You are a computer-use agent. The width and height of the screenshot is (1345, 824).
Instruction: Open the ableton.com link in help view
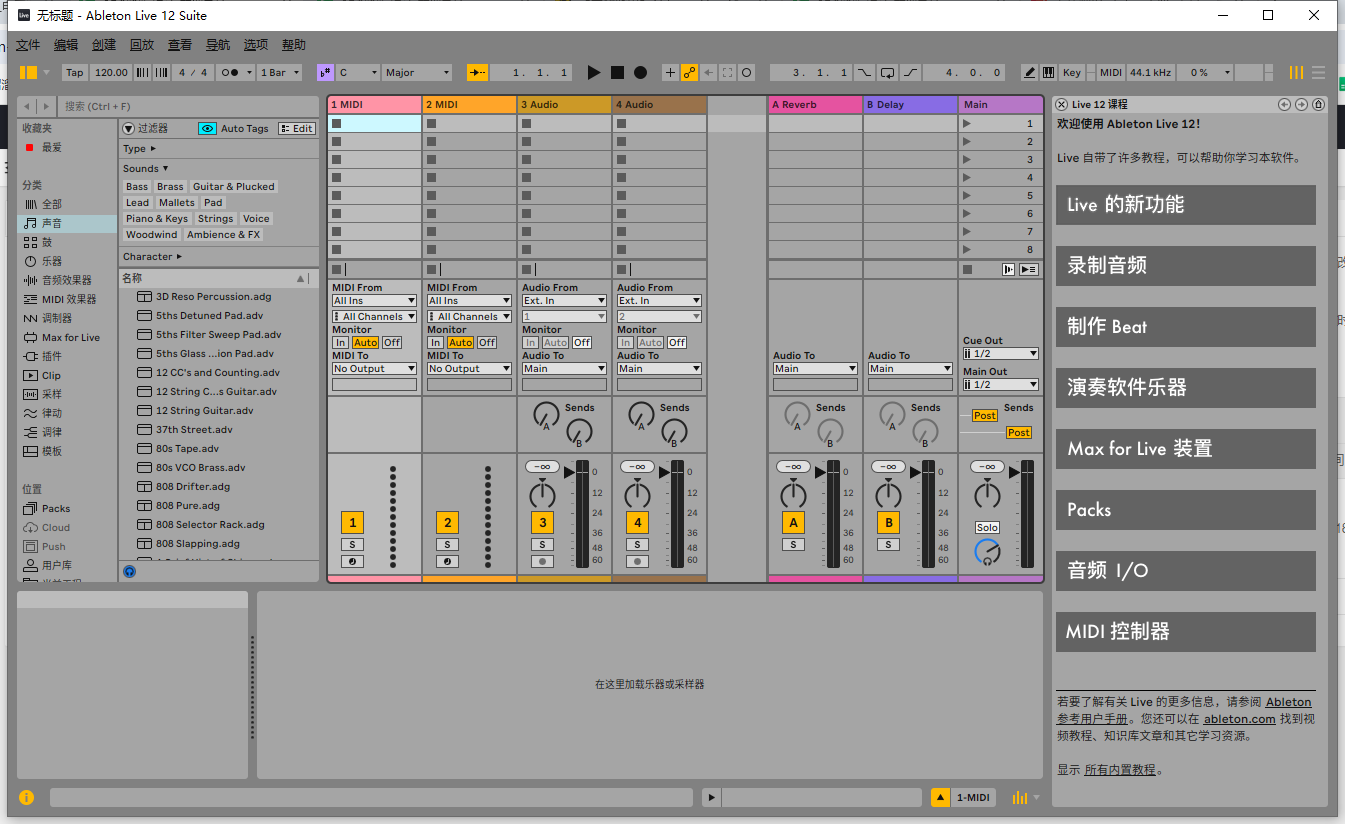tap(1239, 718)
